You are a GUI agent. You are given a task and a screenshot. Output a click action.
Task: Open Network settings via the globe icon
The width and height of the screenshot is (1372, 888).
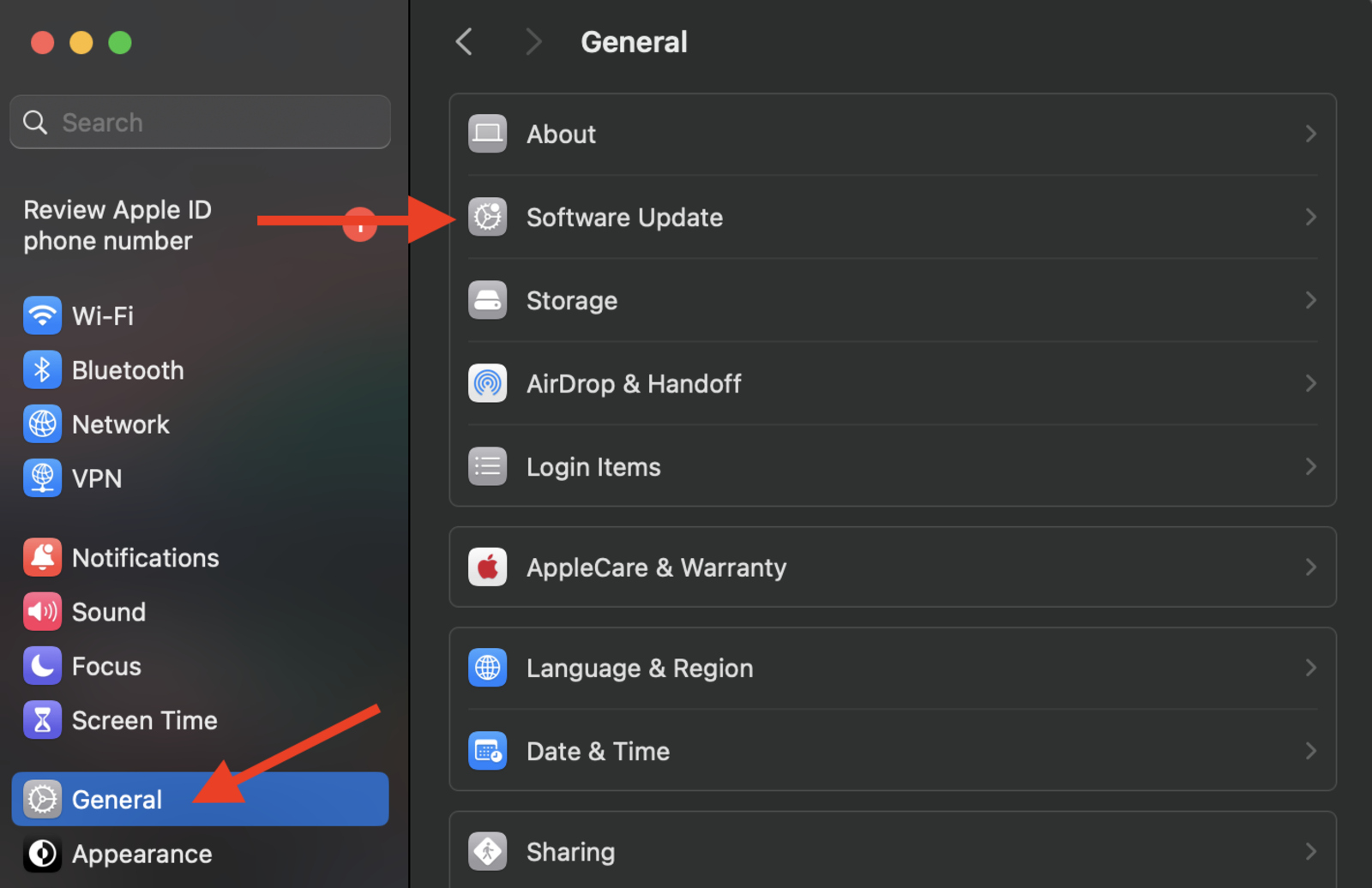coord(42,423)
